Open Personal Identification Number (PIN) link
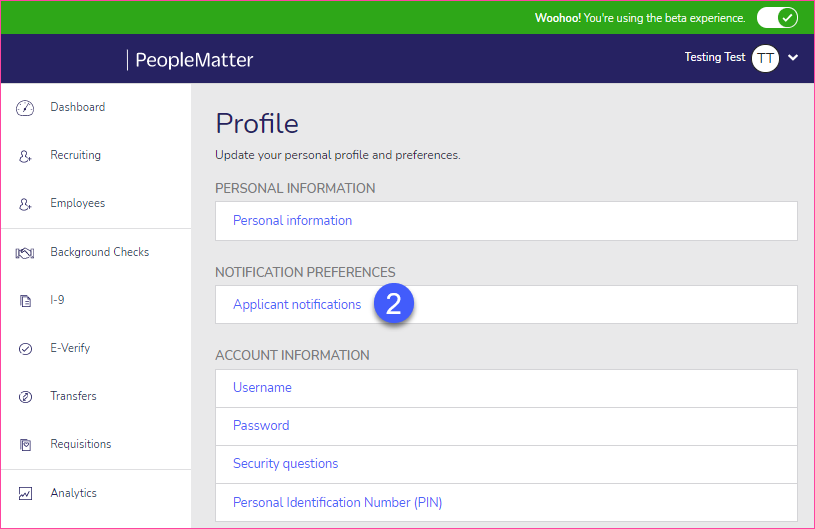Screen dimensions: 815x529 tap(337, 502)
